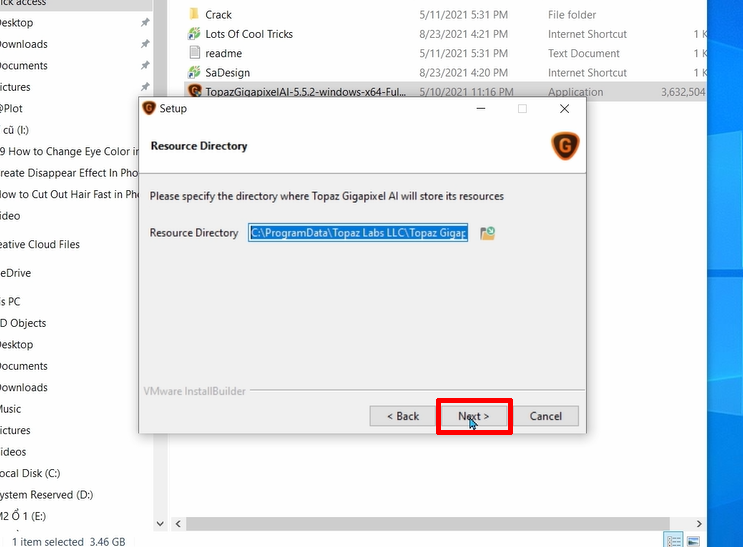Open Desktop in Quick access sidebar
The height and width of the screenshot is (547, 743).
pos(17,23)
